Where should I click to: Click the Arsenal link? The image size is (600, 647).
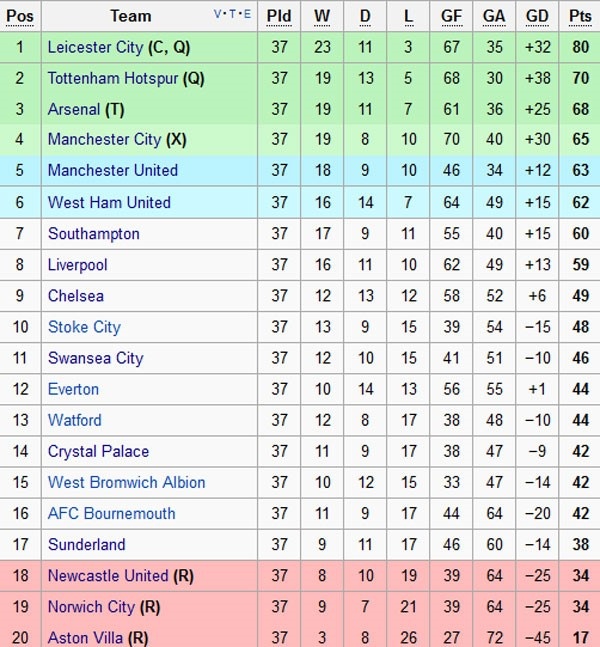(x=74, y=109)
